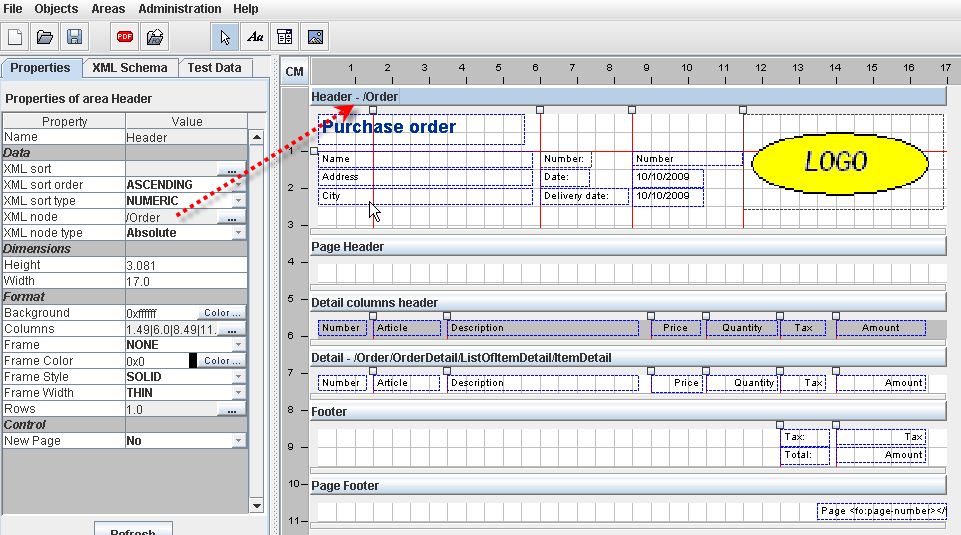961x535 pixels.
Task: Select the Quantity field in Detail row
Action: (x=742, y=383)
